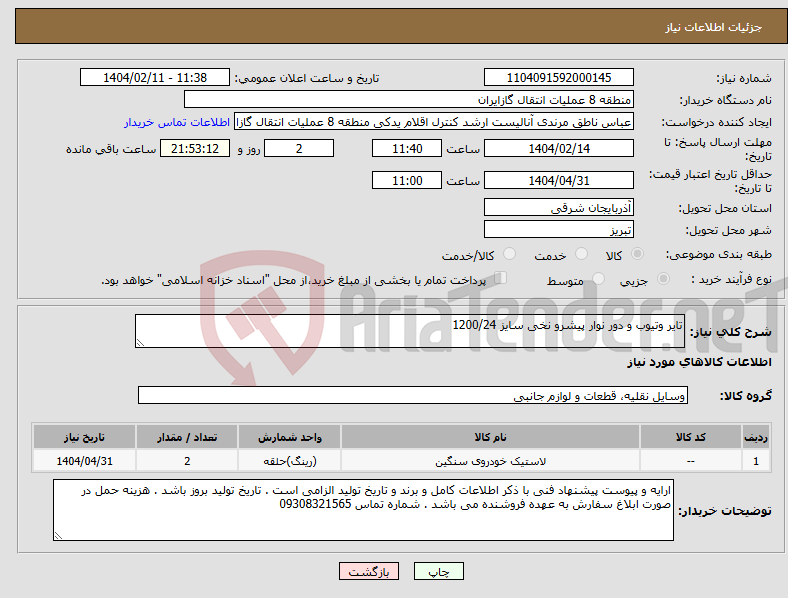The image size is (788, 598).
Task: Click the quantity cell showing 2
Action: (187, 461)
